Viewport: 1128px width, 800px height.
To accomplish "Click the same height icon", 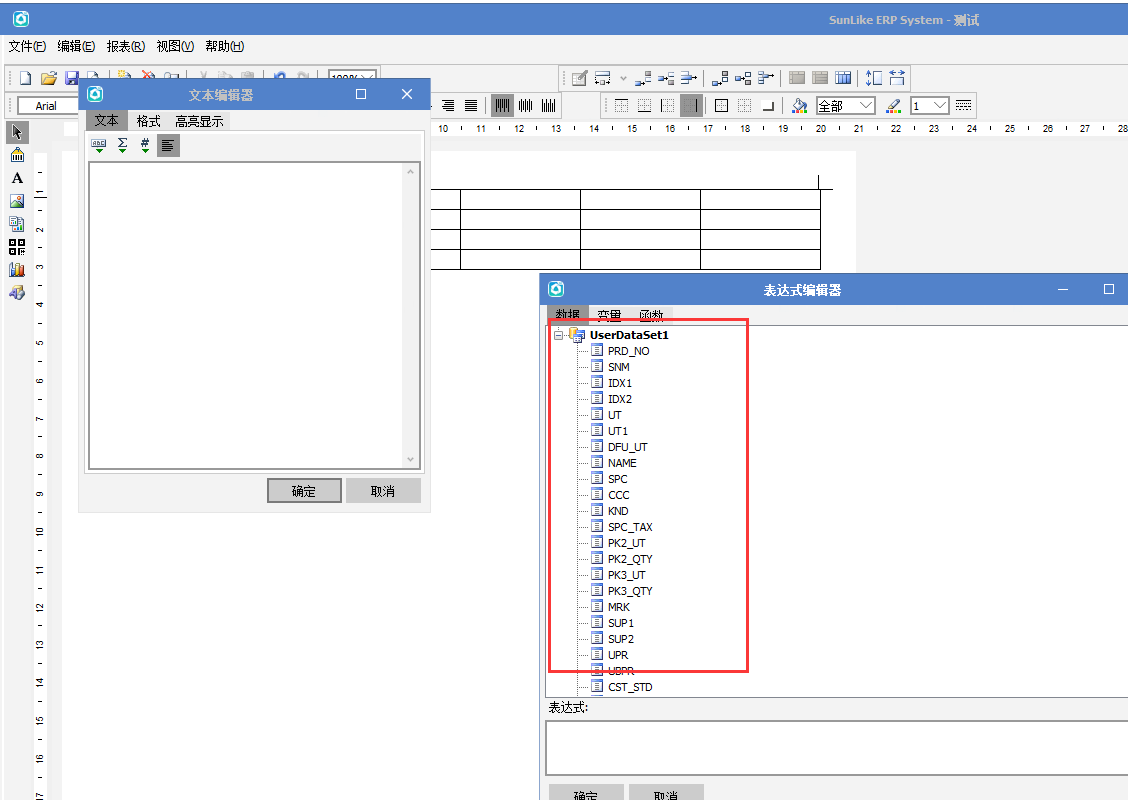I will (x=874, y=78).
